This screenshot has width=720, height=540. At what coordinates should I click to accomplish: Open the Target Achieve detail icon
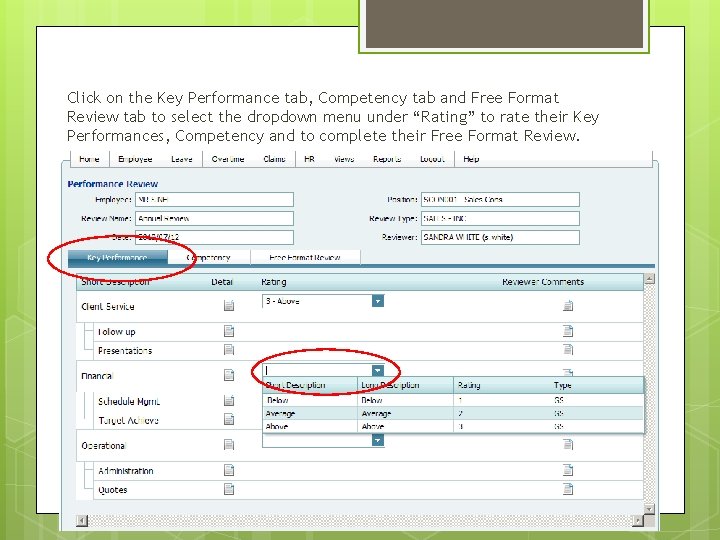coord(229,419)
